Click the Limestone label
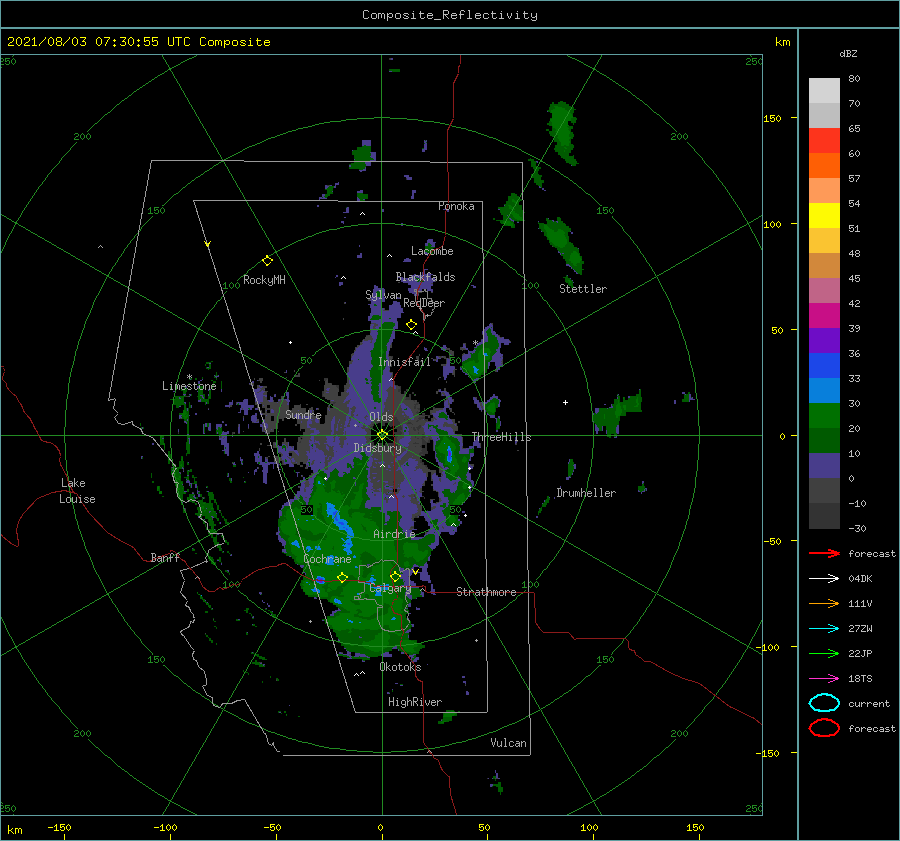Viewport: 900px width, 841px height. tap(189, 386)
